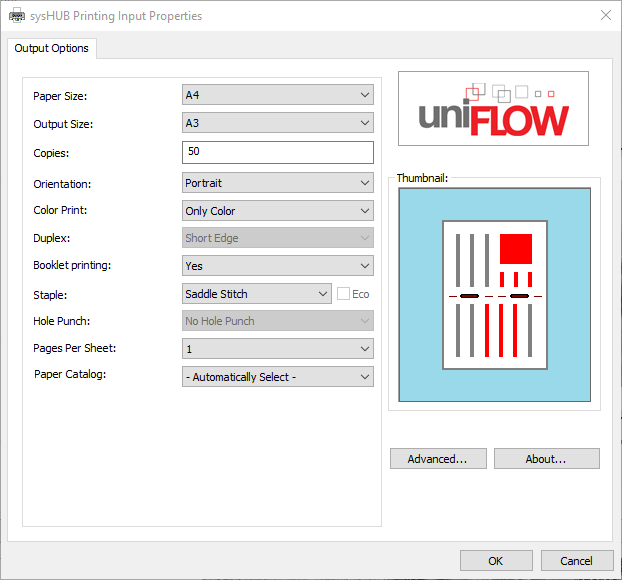Close the Printing Input Properties window

click(605, 15)
